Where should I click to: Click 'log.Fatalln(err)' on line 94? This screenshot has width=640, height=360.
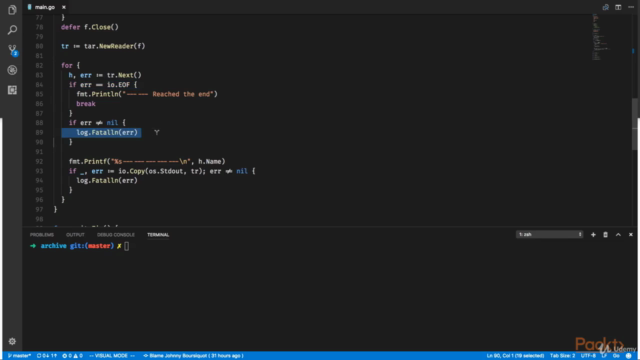(107, 180)
